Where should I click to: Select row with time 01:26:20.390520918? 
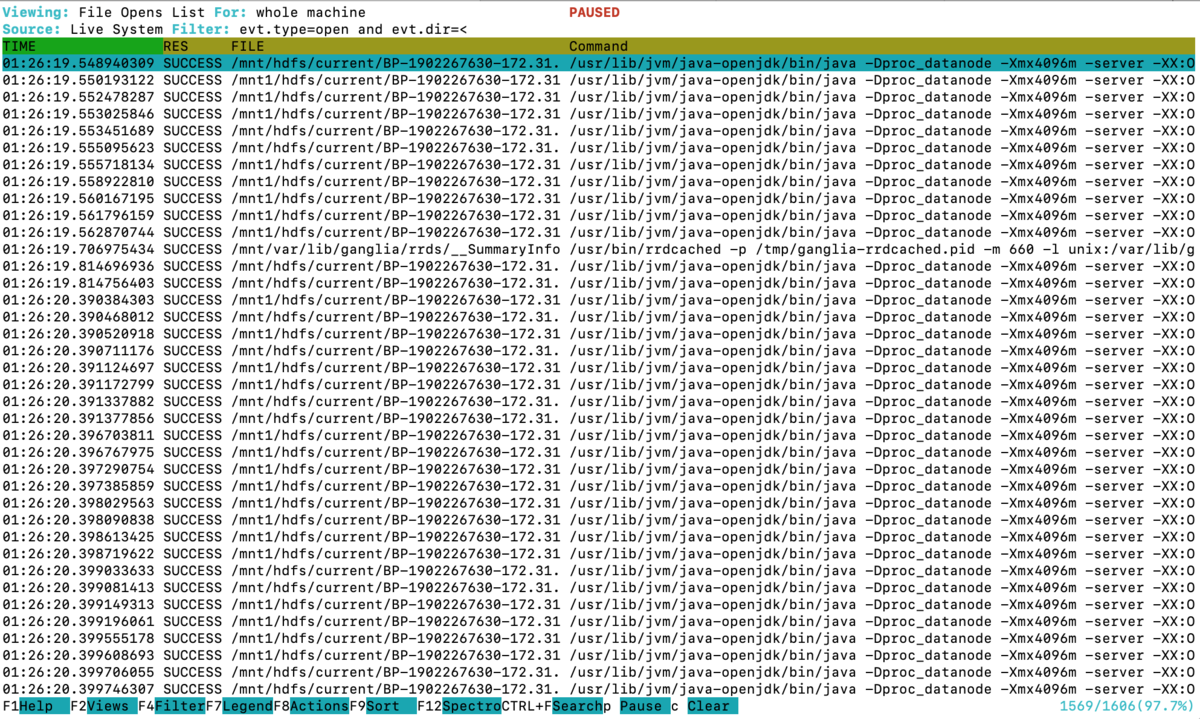point(600,334)
